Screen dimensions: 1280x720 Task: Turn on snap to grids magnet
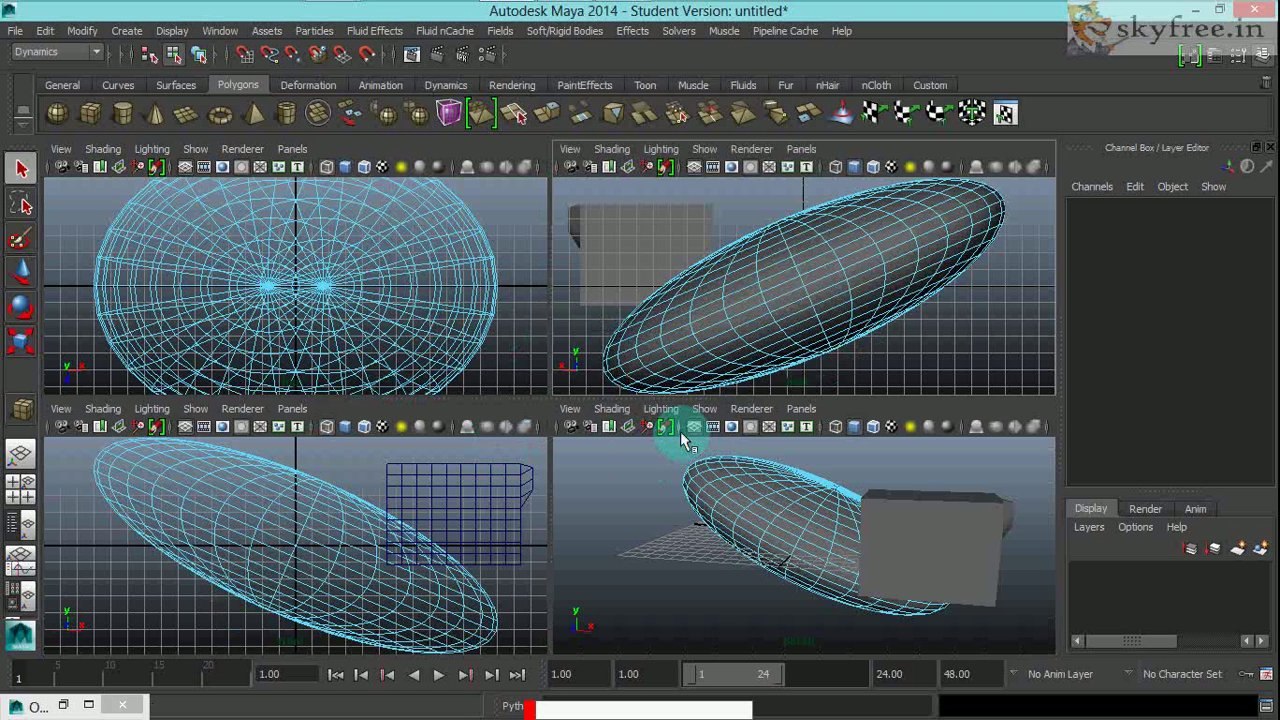tap(244, 54)
